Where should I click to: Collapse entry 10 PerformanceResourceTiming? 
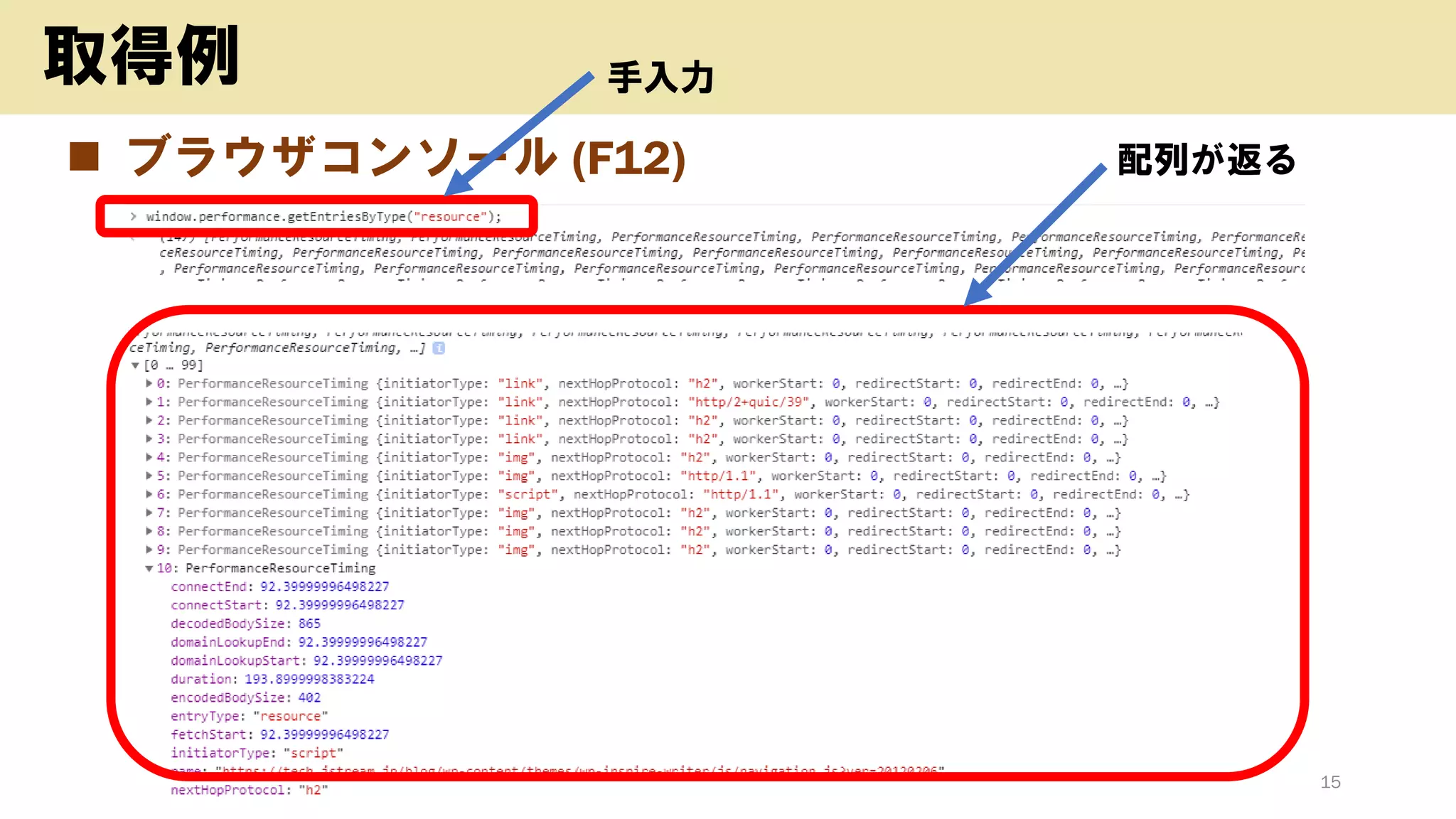(149, 569)
